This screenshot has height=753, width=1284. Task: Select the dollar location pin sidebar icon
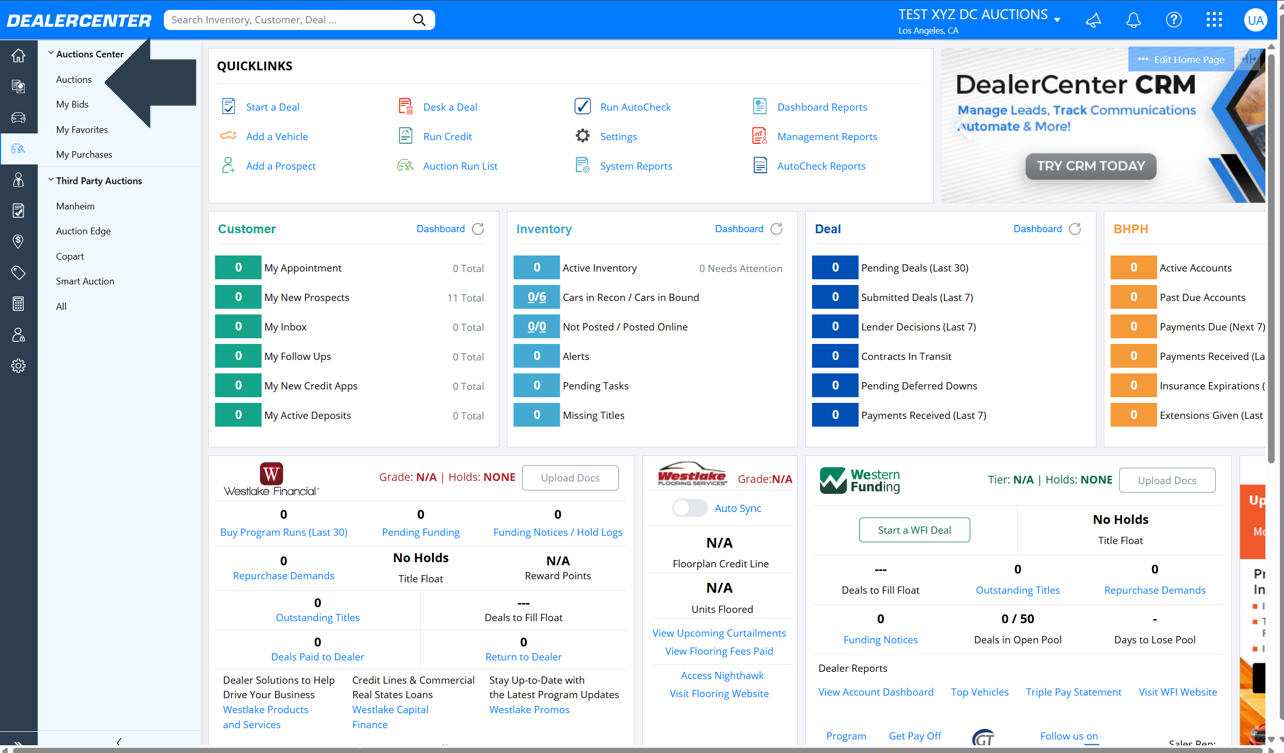(18, 242)
